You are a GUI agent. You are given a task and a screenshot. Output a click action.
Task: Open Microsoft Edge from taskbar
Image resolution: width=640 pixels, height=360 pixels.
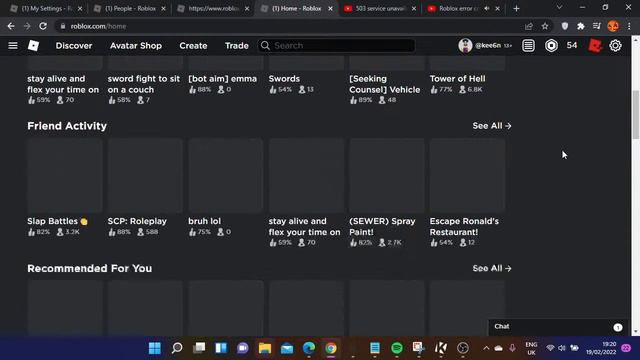[x=309, y=348]
